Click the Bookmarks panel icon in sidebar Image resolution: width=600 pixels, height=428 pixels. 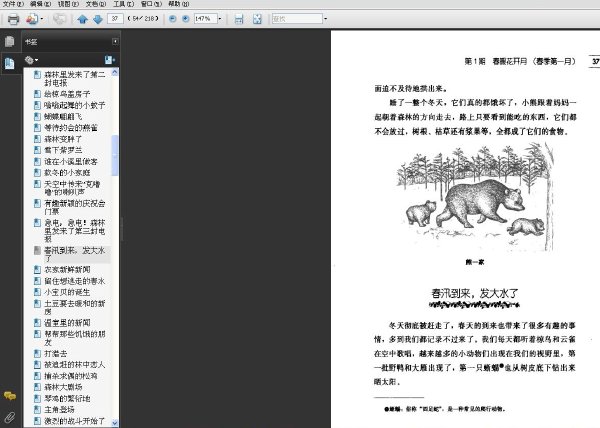coord(10,63)
